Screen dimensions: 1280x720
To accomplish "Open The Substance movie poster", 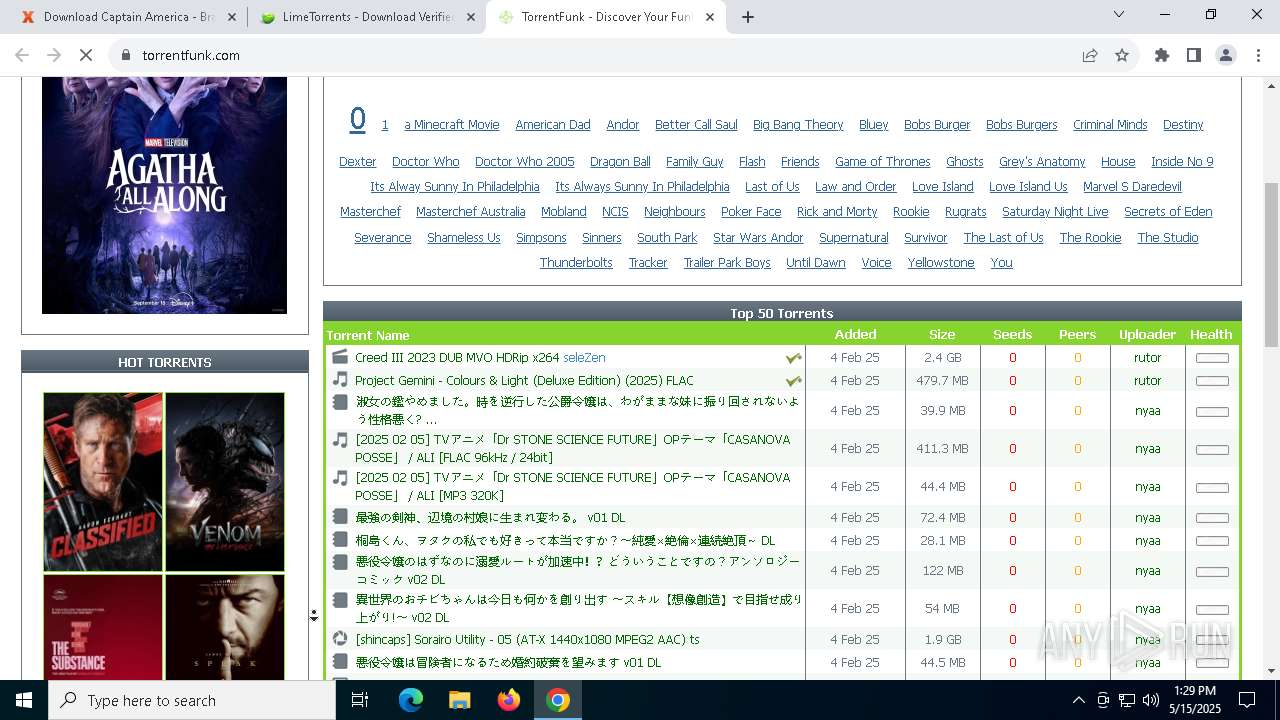I will click(103, 627).
